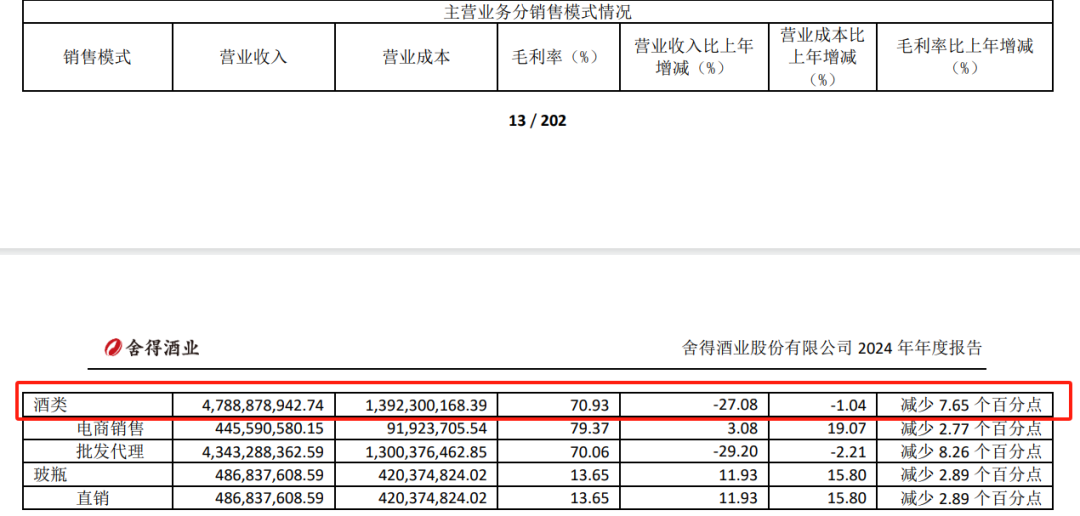Screen dimensions: 1080x516
Task: Click the gross margin 79.37
Action: [x=592, y=429]
